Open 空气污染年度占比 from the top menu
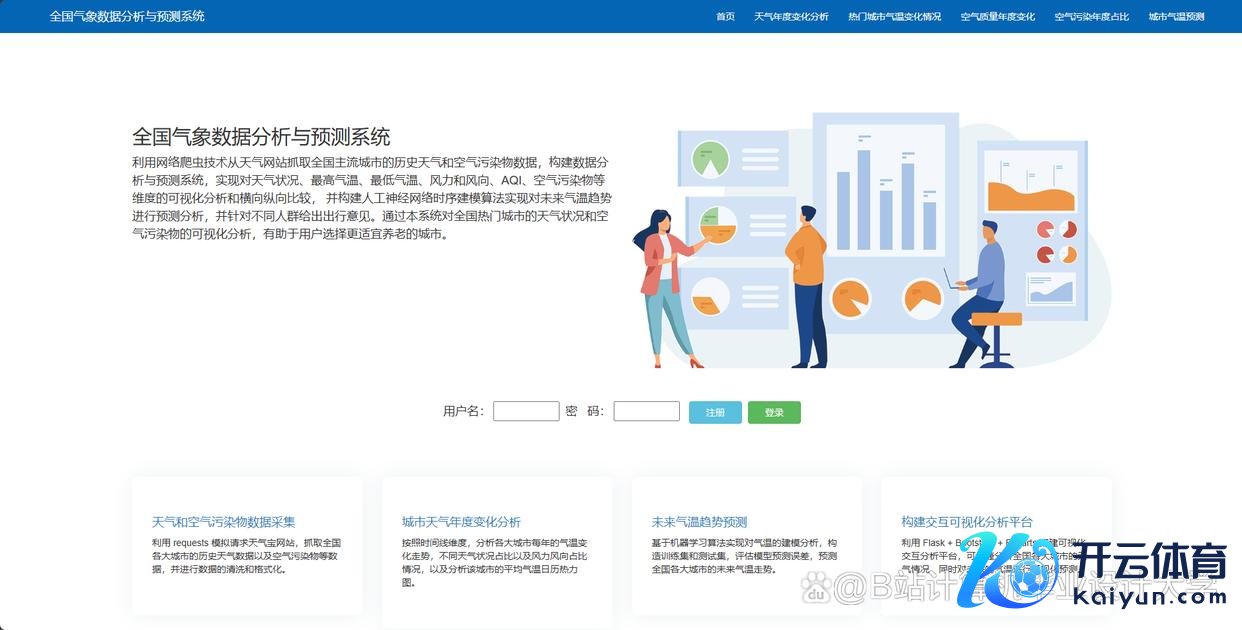The image size is (1242, 630). pyautogui.click(x=1091, y=17)
